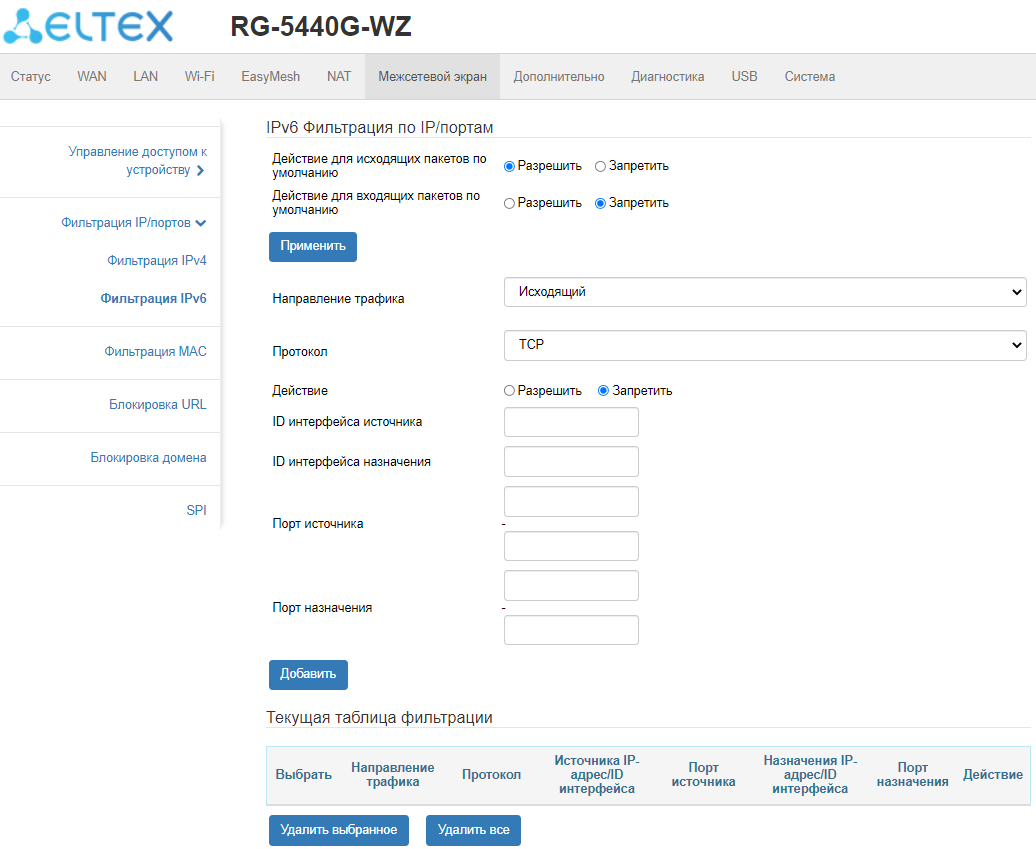Select Allow for incoming packets default

coord(509,203)
